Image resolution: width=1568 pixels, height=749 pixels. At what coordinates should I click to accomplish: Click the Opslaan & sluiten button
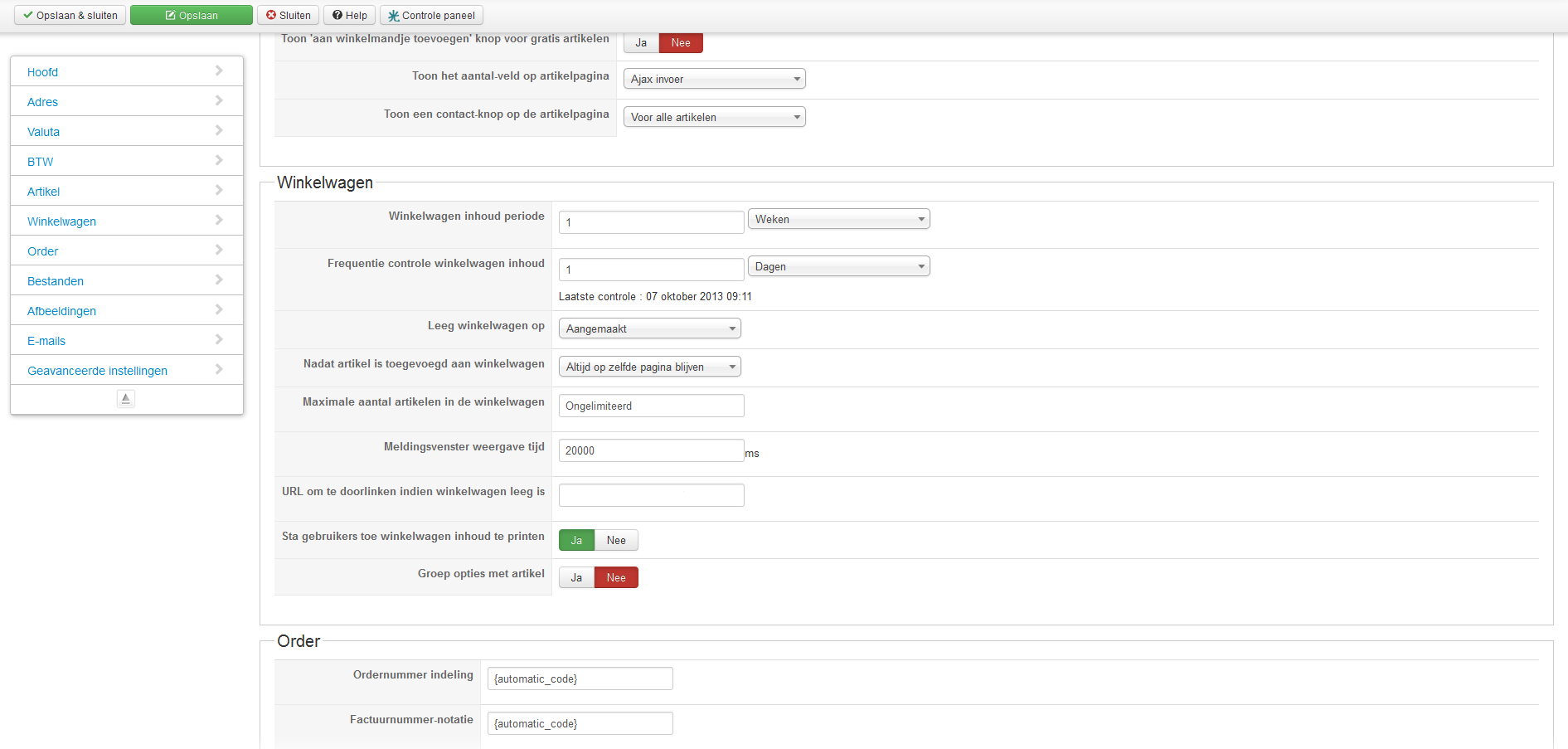tap(70, 15)
